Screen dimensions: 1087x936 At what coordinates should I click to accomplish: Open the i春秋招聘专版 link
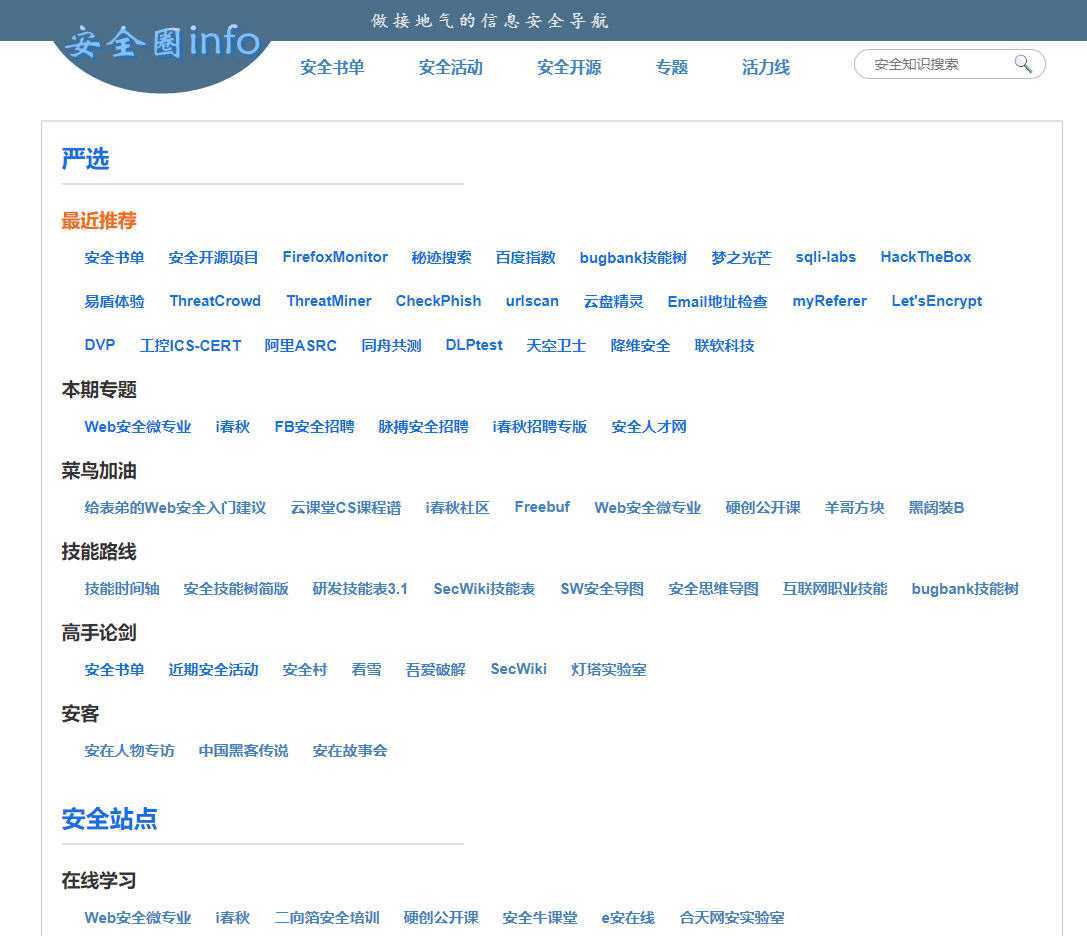tap(540, 426)
